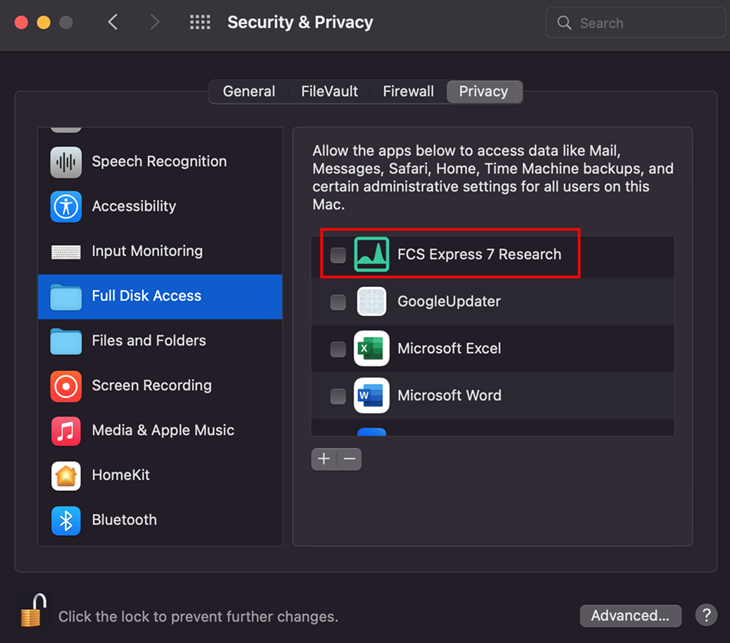Click the Screen Recording icon
Viewport: 730px width, 643px height.
click(66, 385)
